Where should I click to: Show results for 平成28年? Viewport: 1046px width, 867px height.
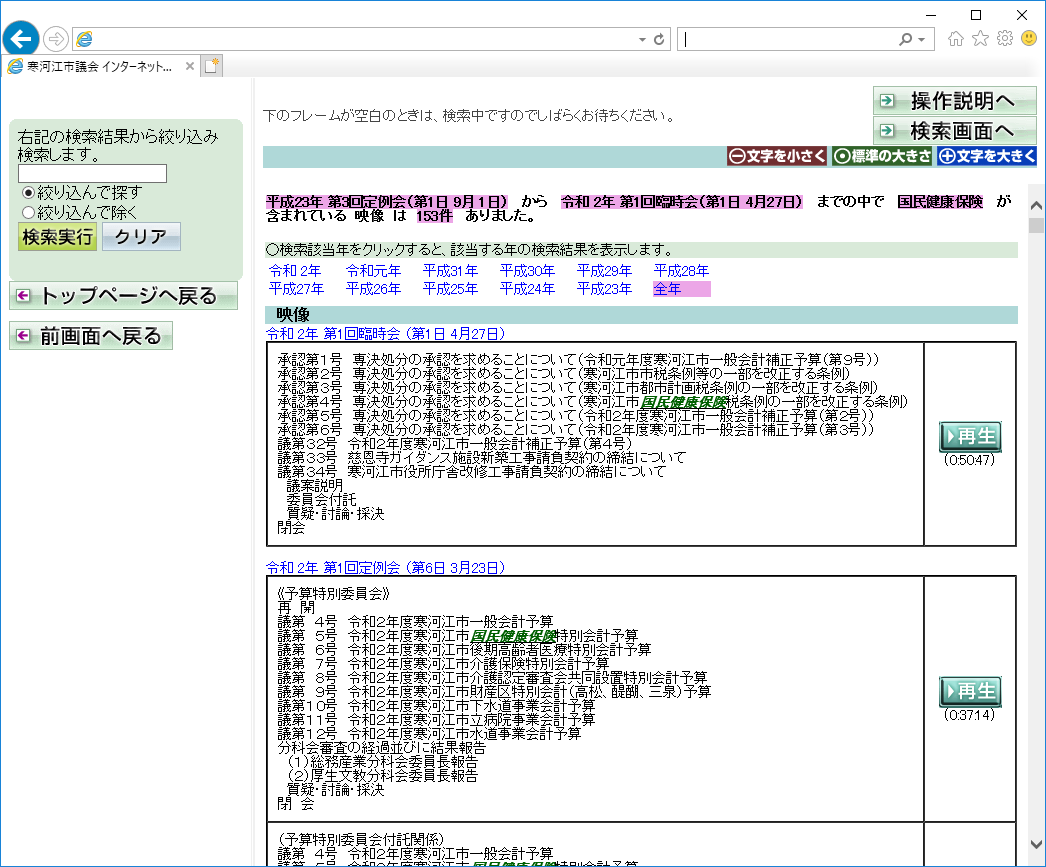tap(681, 271)
